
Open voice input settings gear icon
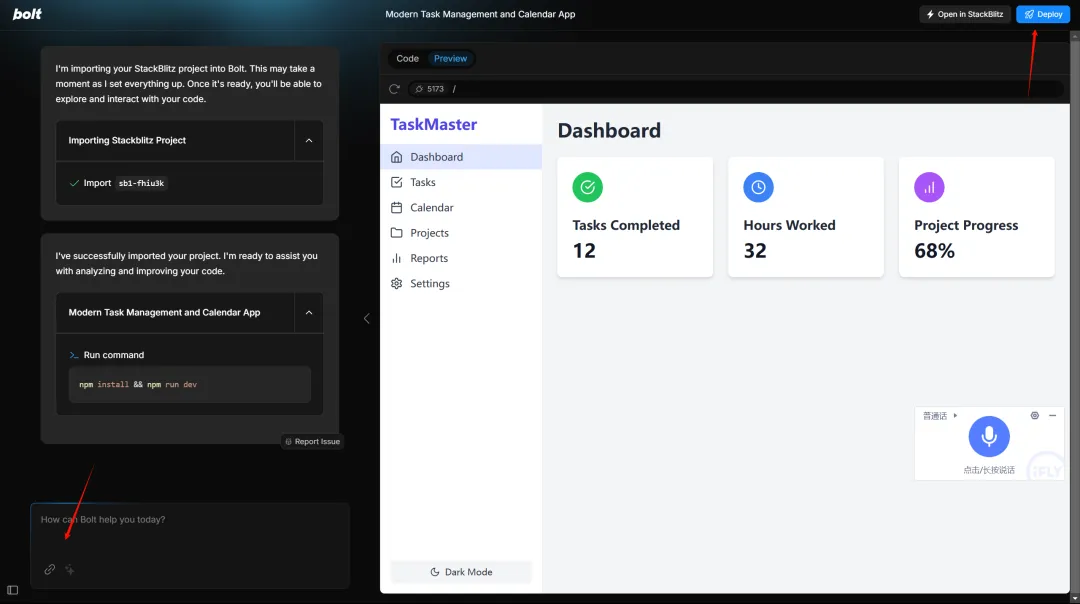click(x=1035, y=415)
